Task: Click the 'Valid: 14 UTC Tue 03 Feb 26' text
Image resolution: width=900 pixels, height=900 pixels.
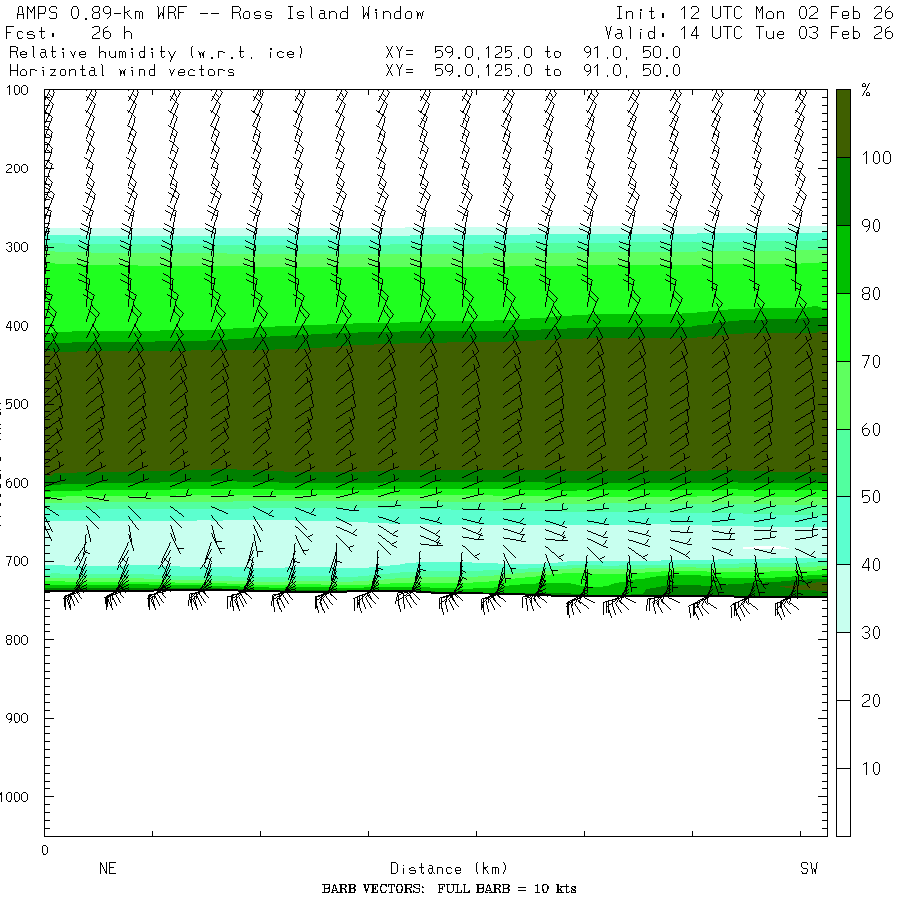Action: point(748,33)
